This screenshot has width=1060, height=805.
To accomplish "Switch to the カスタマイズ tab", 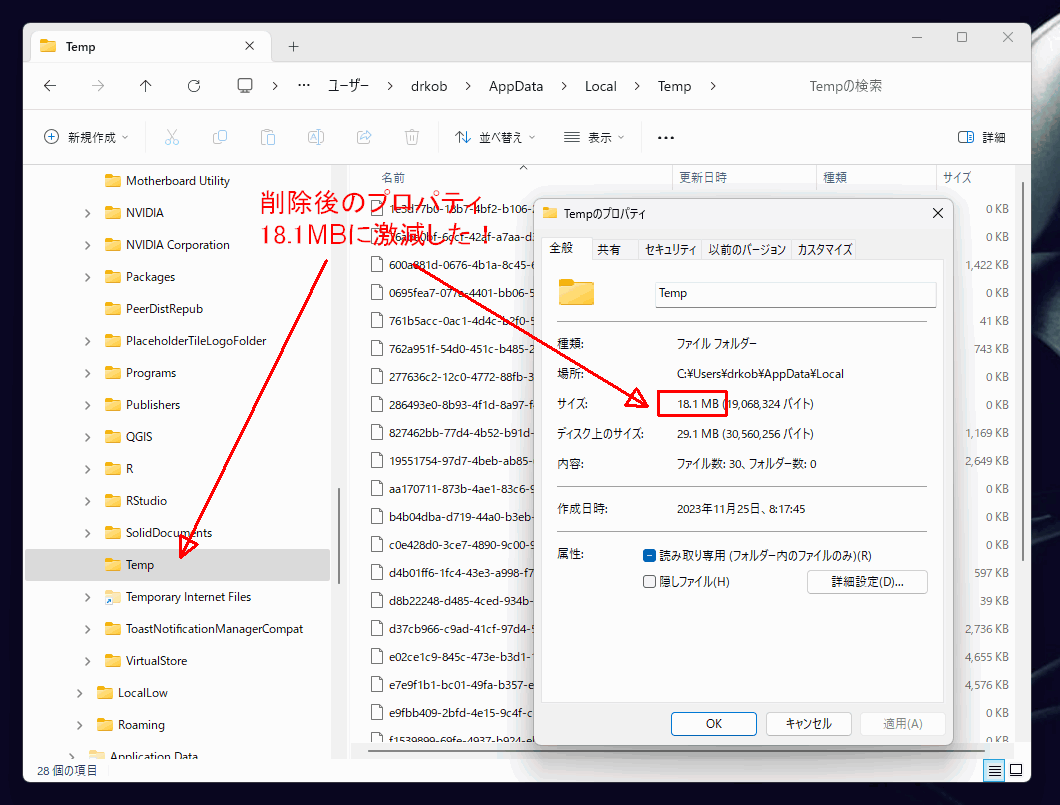I will click(824, 249).
